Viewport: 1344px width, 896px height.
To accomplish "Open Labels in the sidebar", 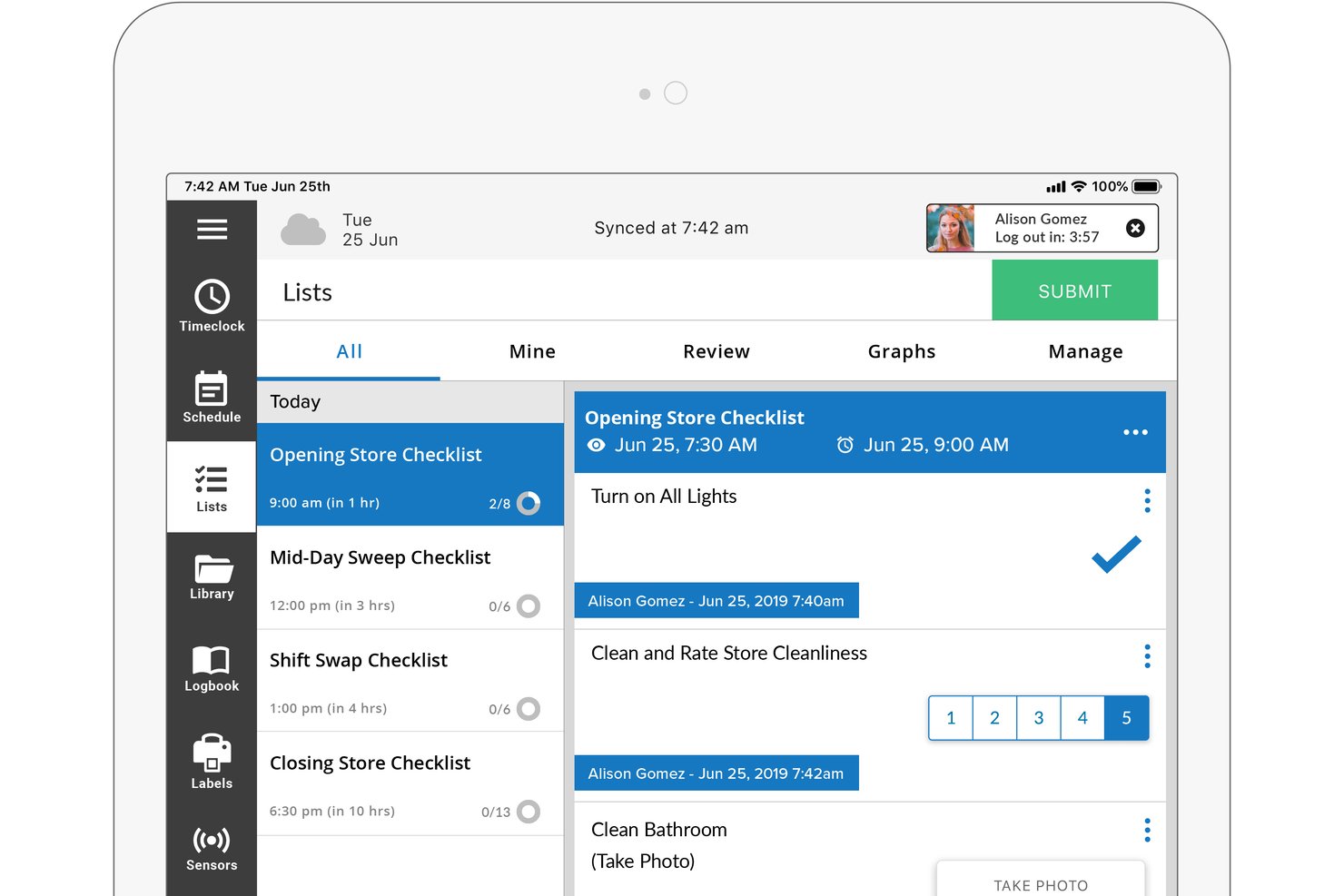I will pos(212,761).
